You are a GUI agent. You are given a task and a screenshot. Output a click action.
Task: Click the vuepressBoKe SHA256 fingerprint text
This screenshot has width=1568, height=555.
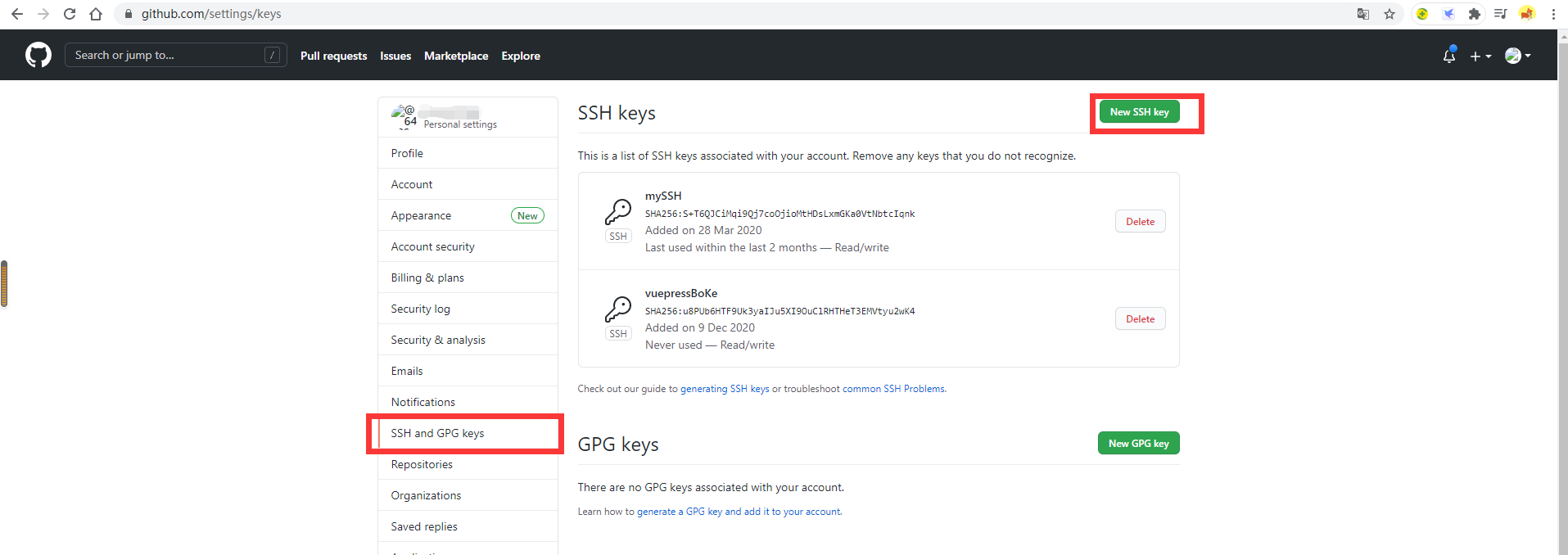pyautogui.click(x=779, y=311)
